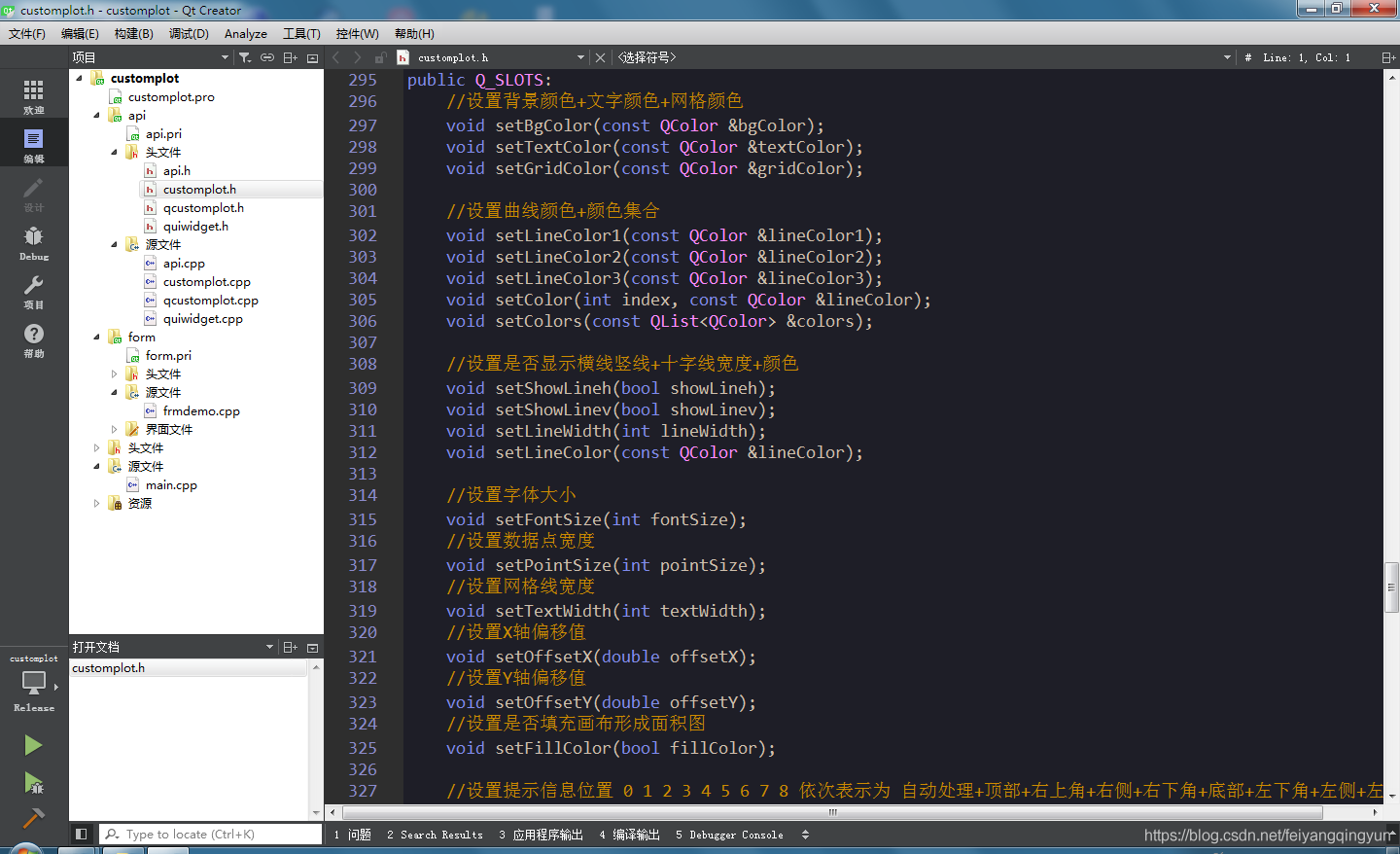Open the 文件(F) menu
Viewport: 1400px width, 854px height.
27,33
